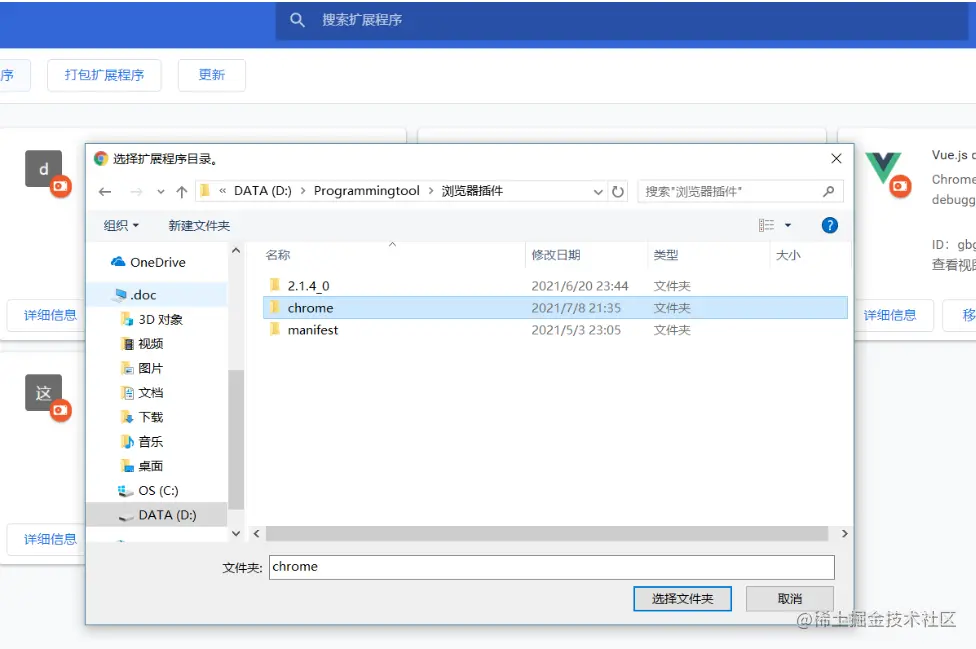The height and width of the screenshot is (649, 976).
Task: Click the gray "d" extension icon
Action: point(44,169)
